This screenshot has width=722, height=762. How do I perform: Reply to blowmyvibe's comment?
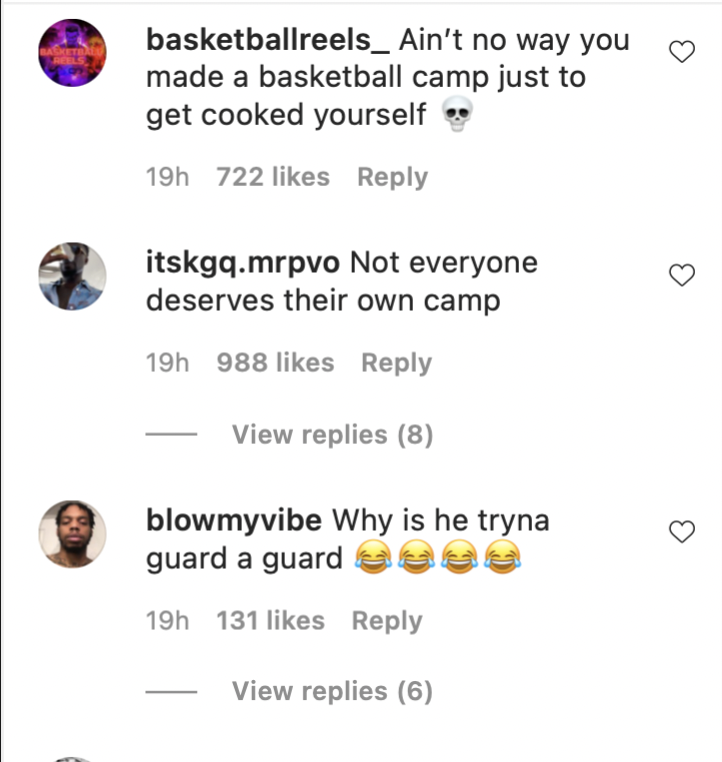coord(387,621)
